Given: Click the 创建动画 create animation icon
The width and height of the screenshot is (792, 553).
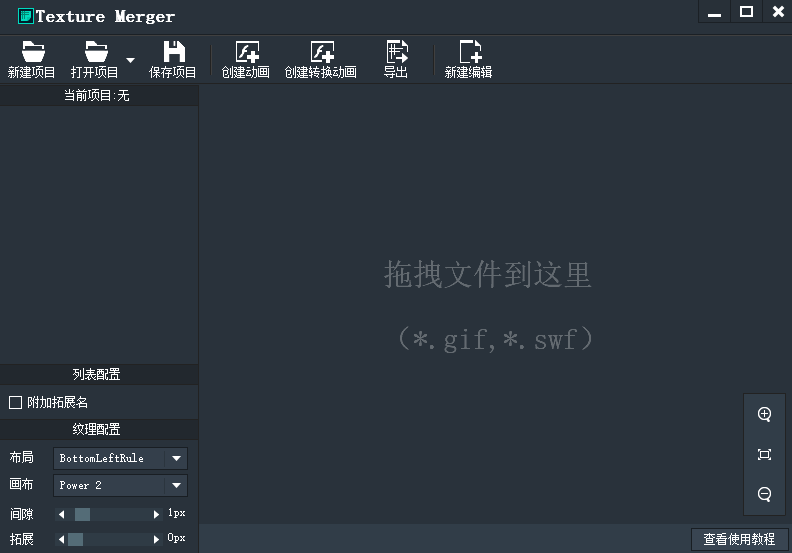Looking at the screenshot, I should (248, 52).
